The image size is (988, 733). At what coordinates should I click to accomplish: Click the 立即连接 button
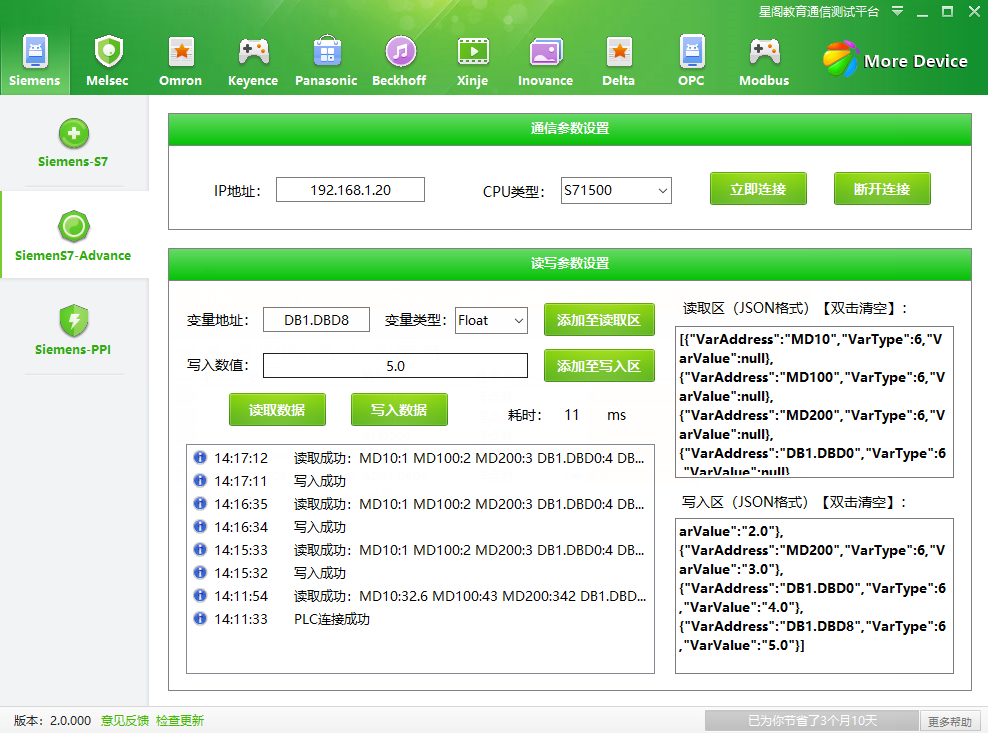click(x=758, y=188)
